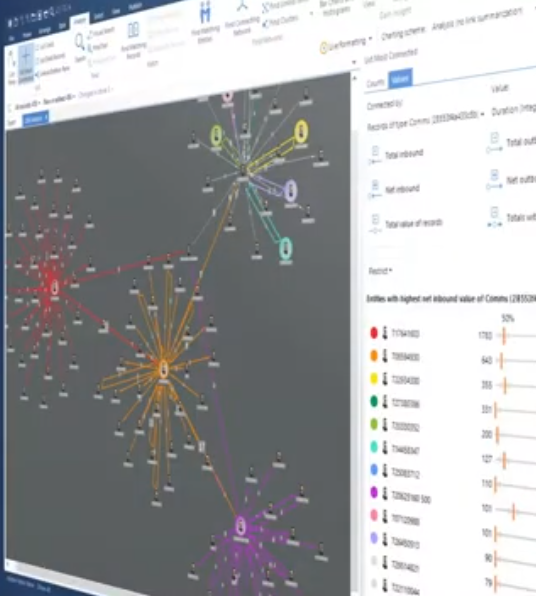The width and height of the screenshot is (536, 596).
Task: Click the entity value '643'
Action: click(487, 360)
